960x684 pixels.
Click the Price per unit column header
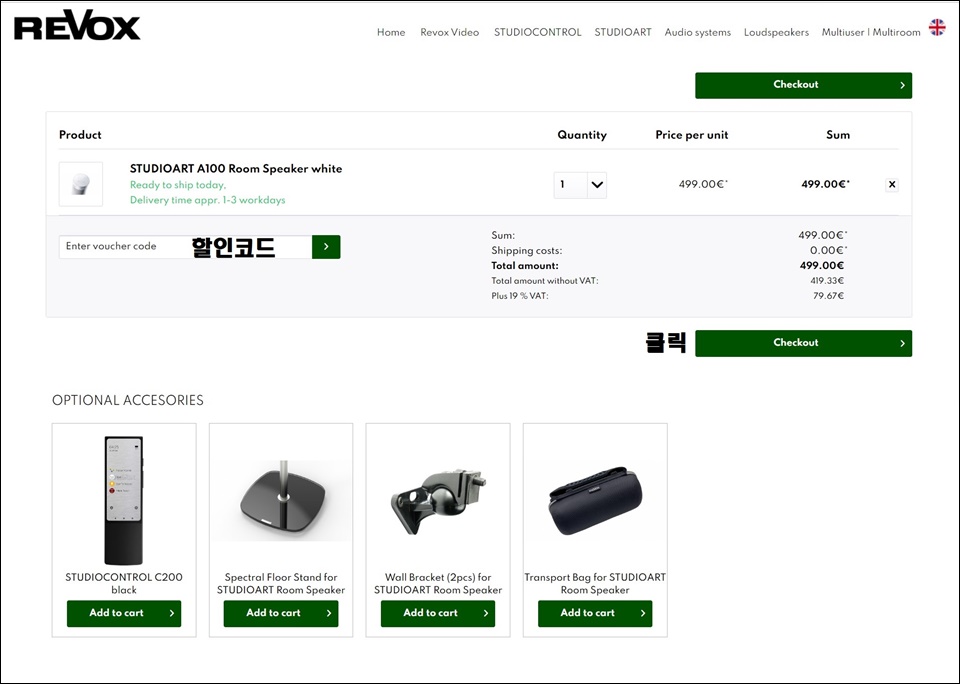(692, 135)
